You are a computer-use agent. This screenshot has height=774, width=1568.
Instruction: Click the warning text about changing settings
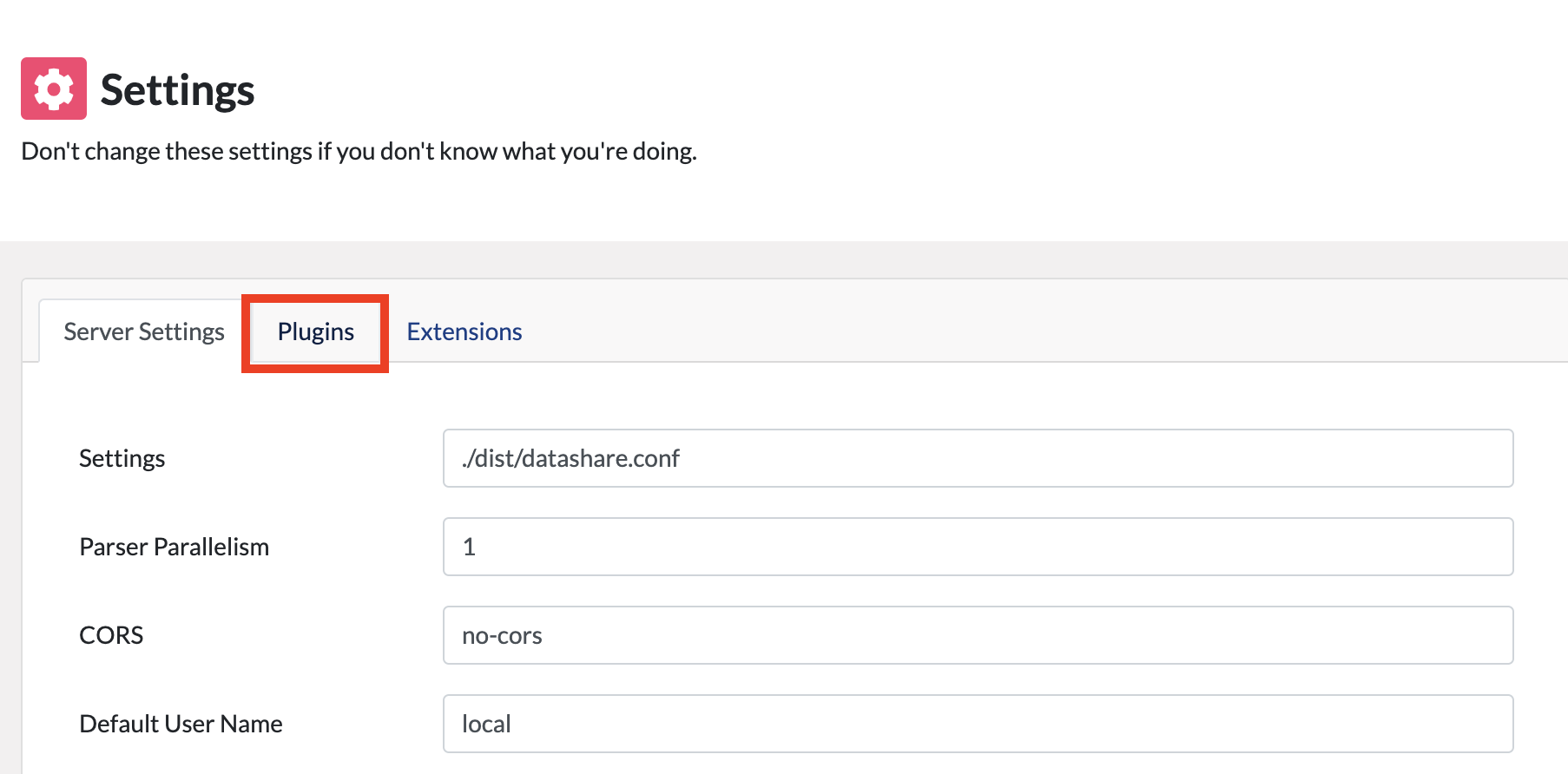359,151
